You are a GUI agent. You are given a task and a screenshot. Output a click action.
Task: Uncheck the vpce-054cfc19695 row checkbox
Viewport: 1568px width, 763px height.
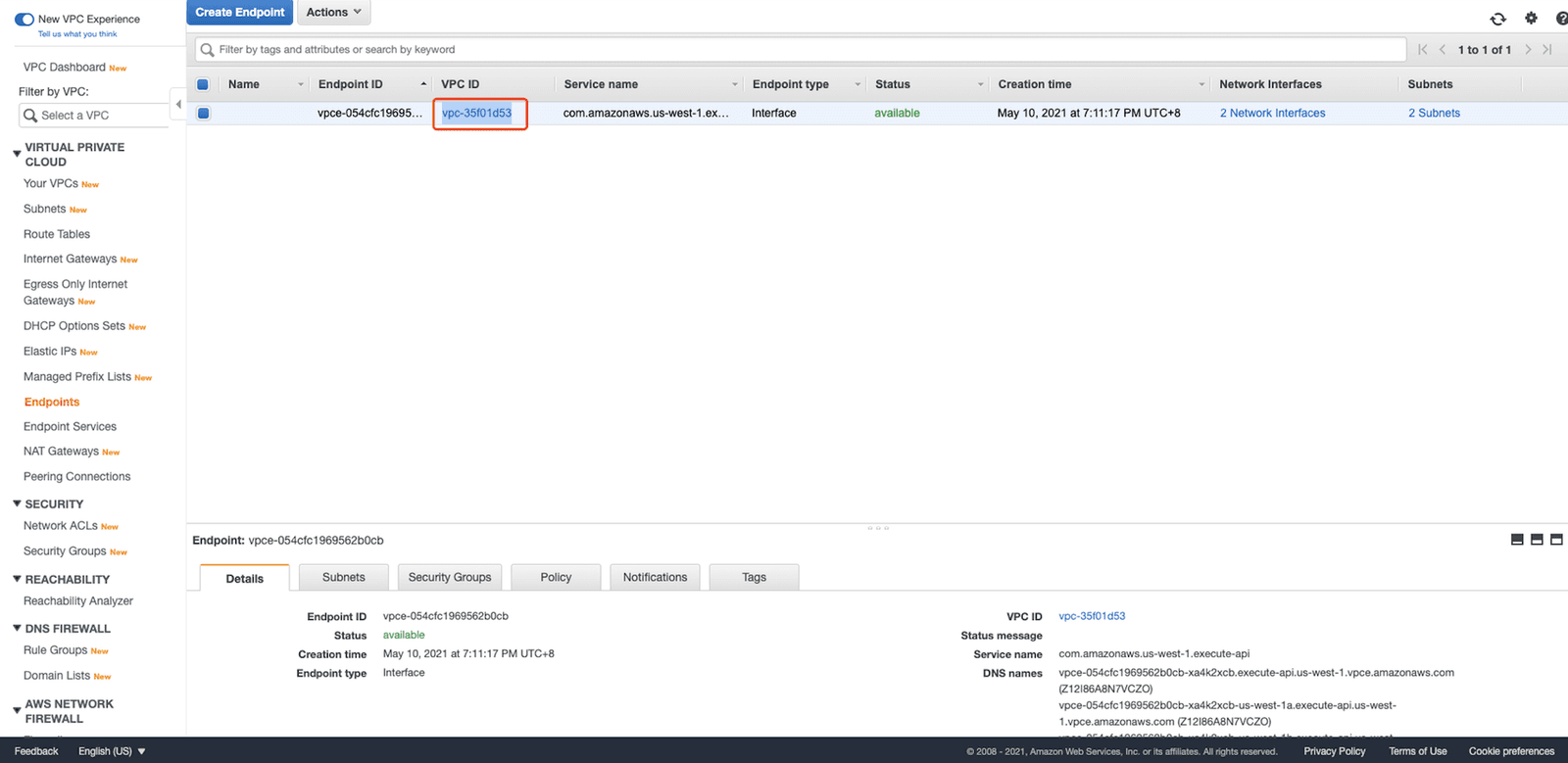pos(203,113)
